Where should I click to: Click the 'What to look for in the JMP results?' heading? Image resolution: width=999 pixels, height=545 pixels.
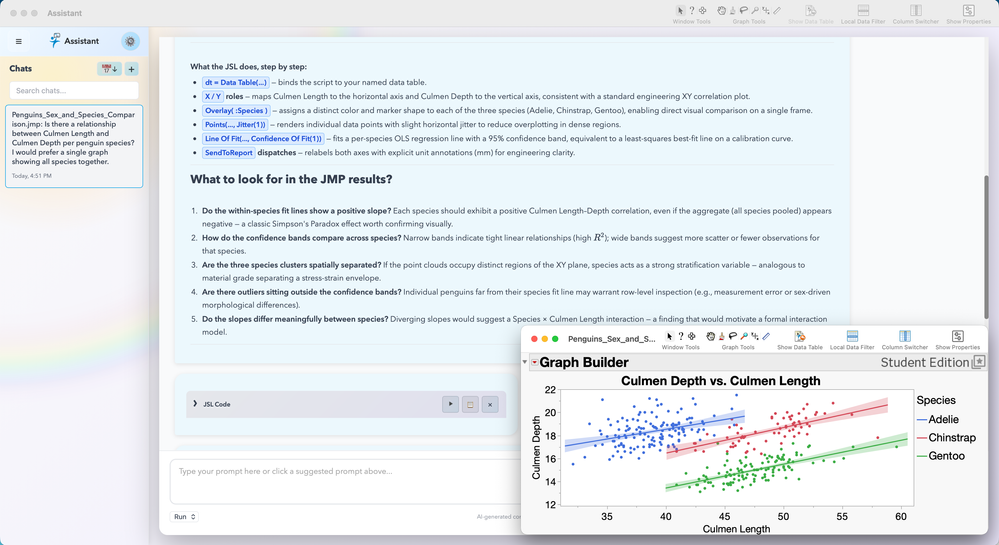tap(291, 179)
